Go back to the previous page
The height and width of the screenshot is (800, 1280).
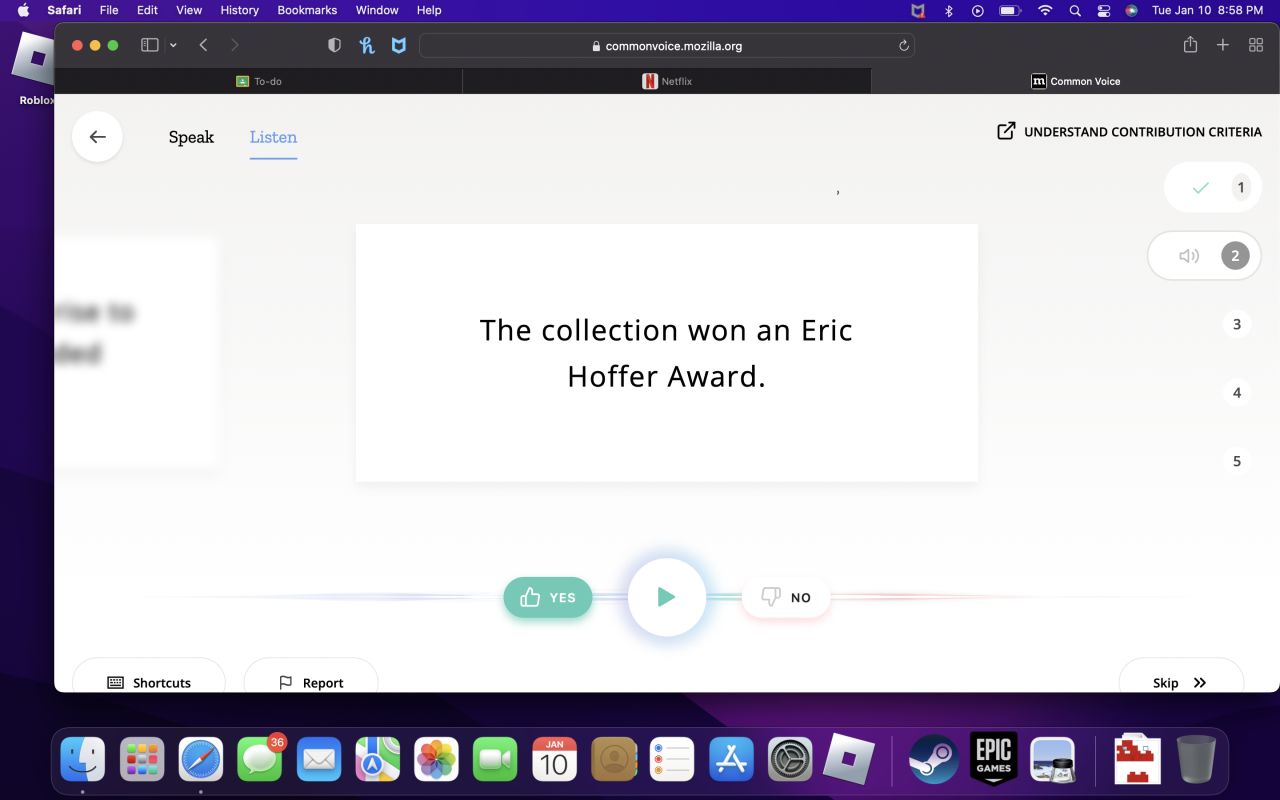coord(203,45)
